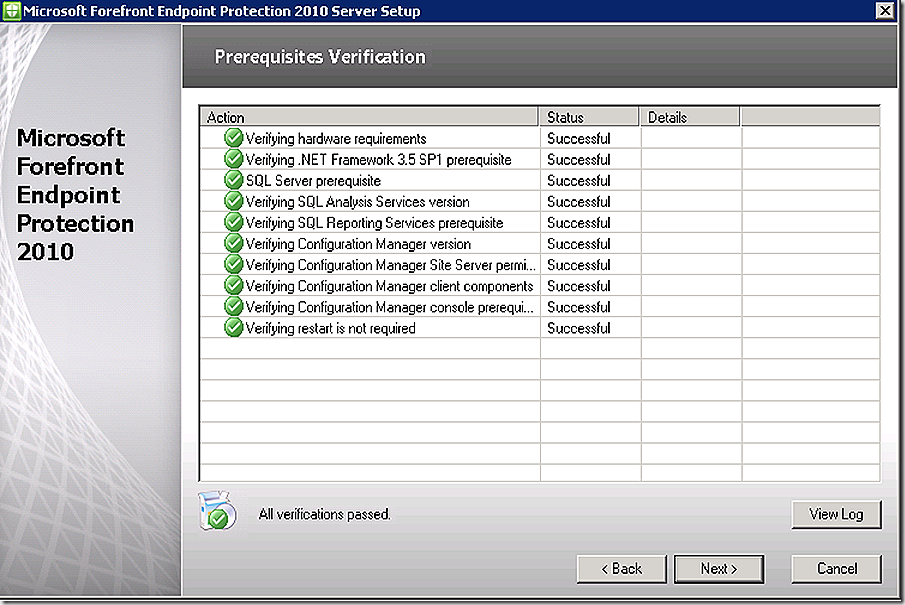
Task: Sort by the Action column header
Action: 369,117
